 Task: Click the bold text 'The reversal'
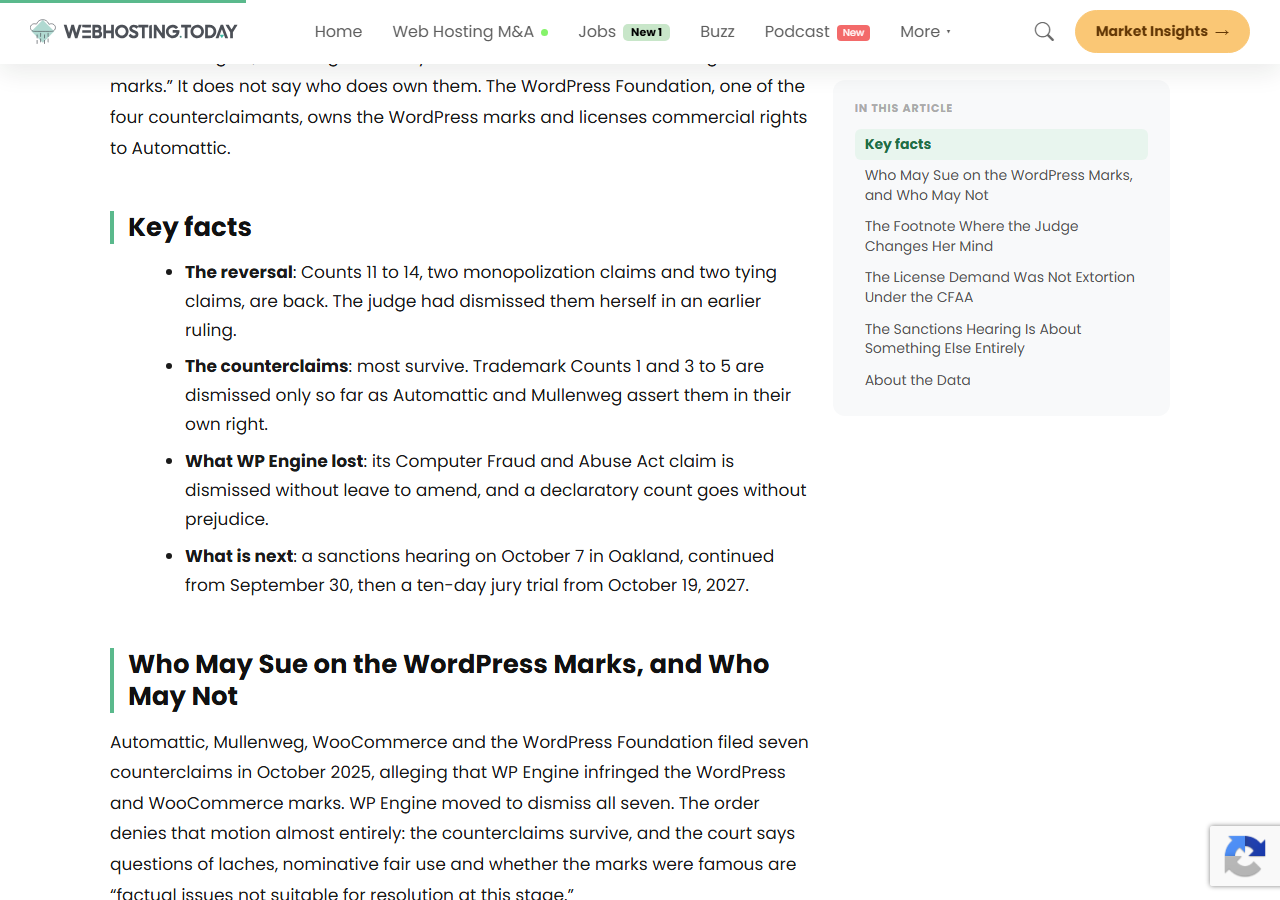pyautogui.click(x=239, y=272)
